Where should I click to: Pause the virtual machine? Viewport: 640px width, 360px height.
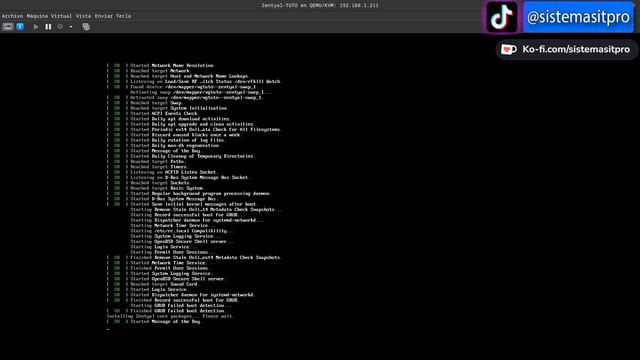[x=48, y=27]
